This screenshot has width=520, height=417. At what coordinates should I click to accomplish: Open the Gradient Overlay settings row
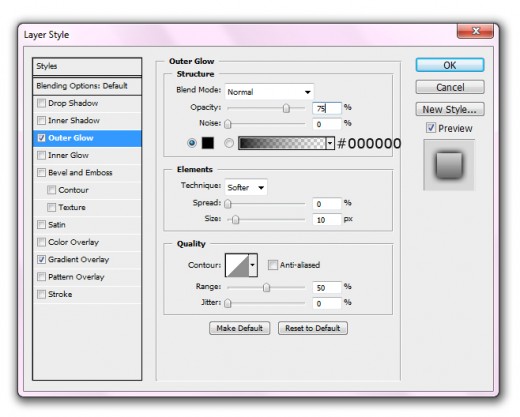[87, 259]
